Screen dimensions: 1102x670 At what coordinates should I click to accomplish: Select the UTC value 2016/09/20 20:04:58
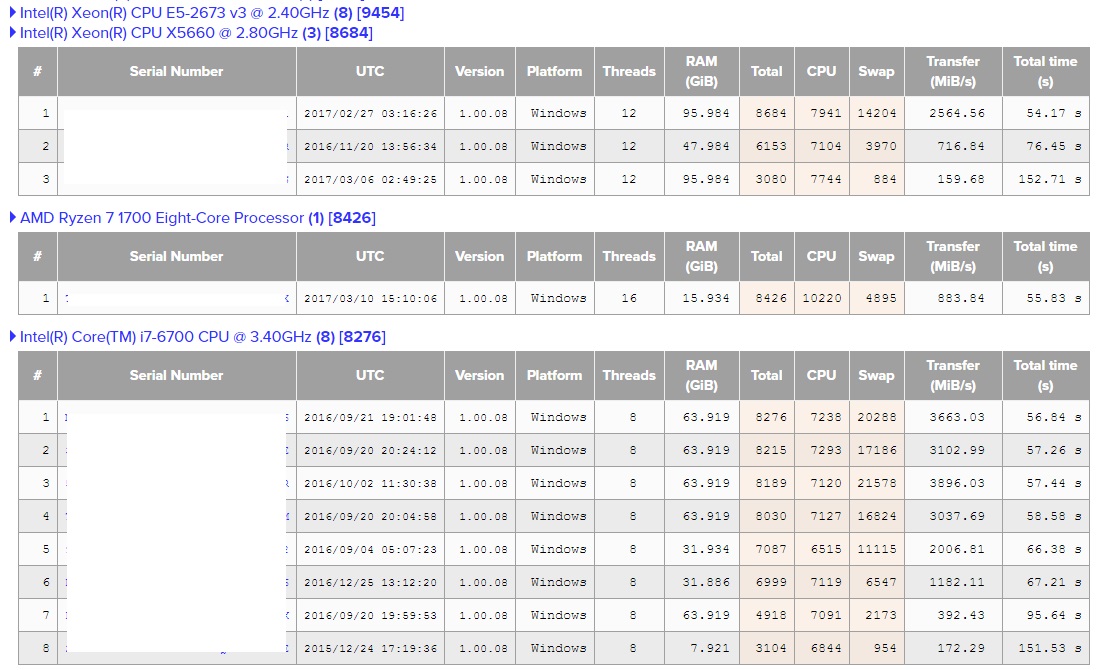[x=370, y=516]
